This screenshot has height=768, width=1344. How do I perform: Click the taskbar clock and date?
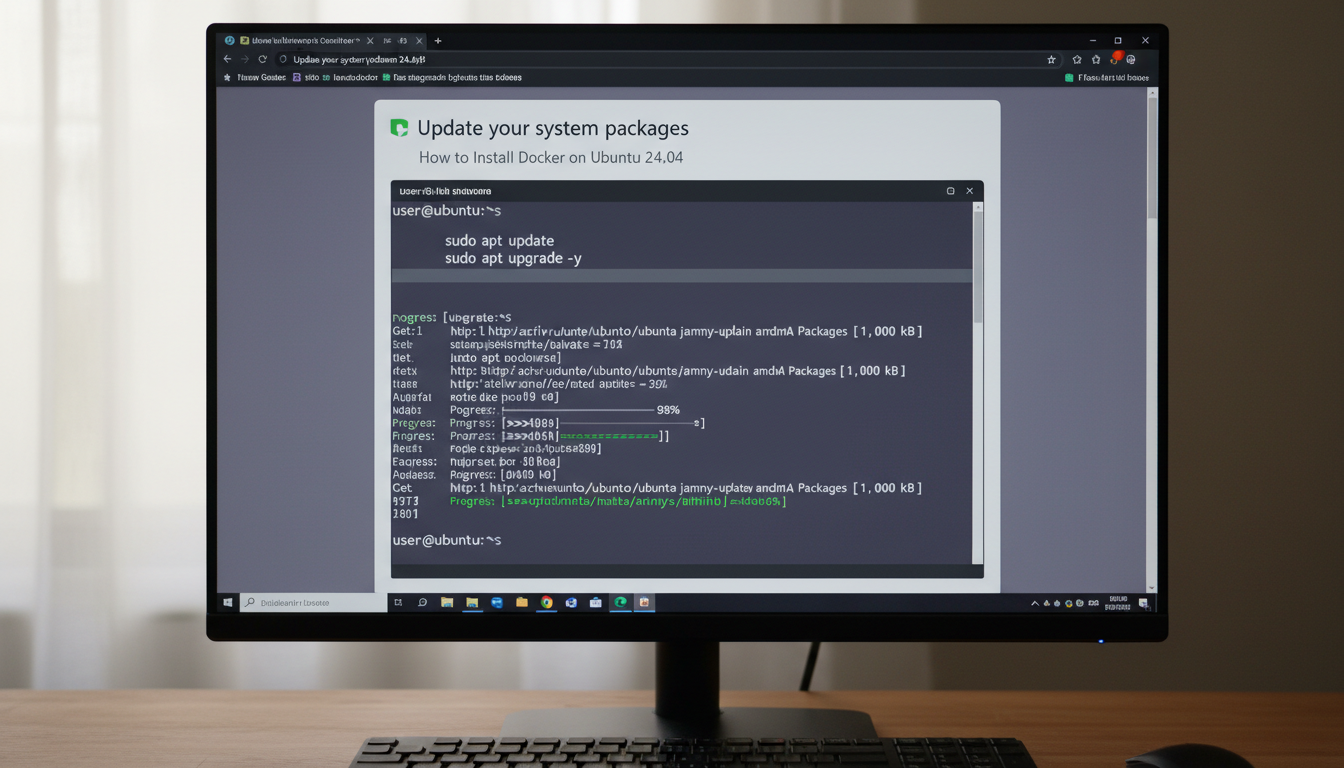pos(1119,603)
